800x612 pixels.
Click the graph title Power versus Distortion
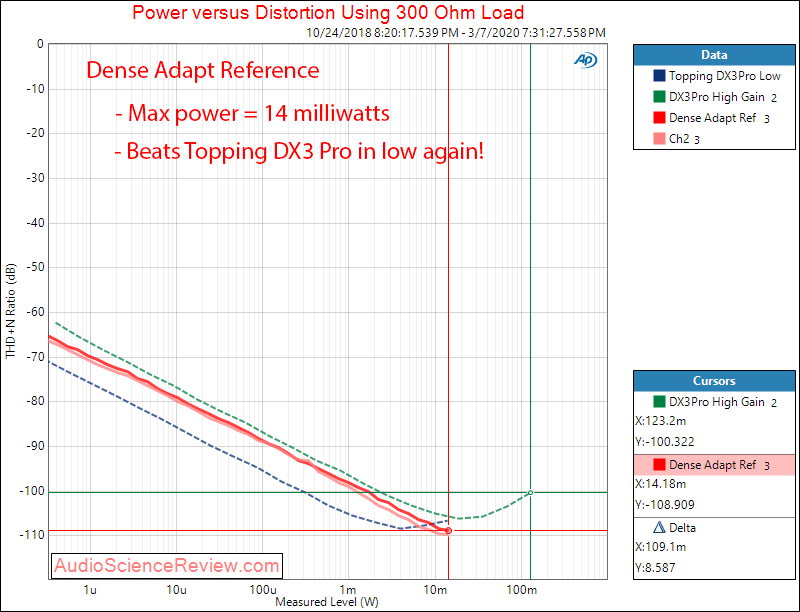coord(328,12)
